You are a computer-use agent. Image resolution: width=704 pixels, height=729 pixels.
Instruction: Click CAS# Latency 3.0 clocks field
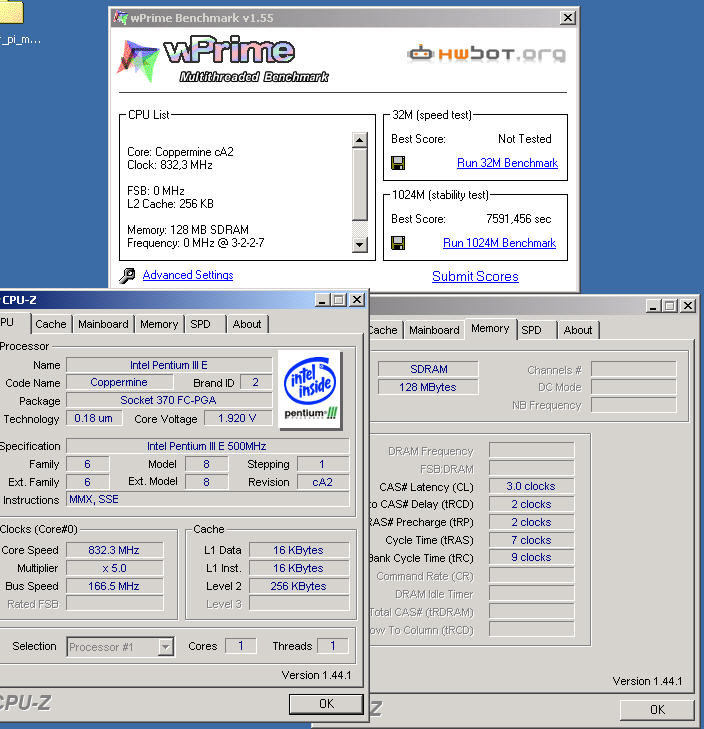pyautogui.click(x=531, y=486)
